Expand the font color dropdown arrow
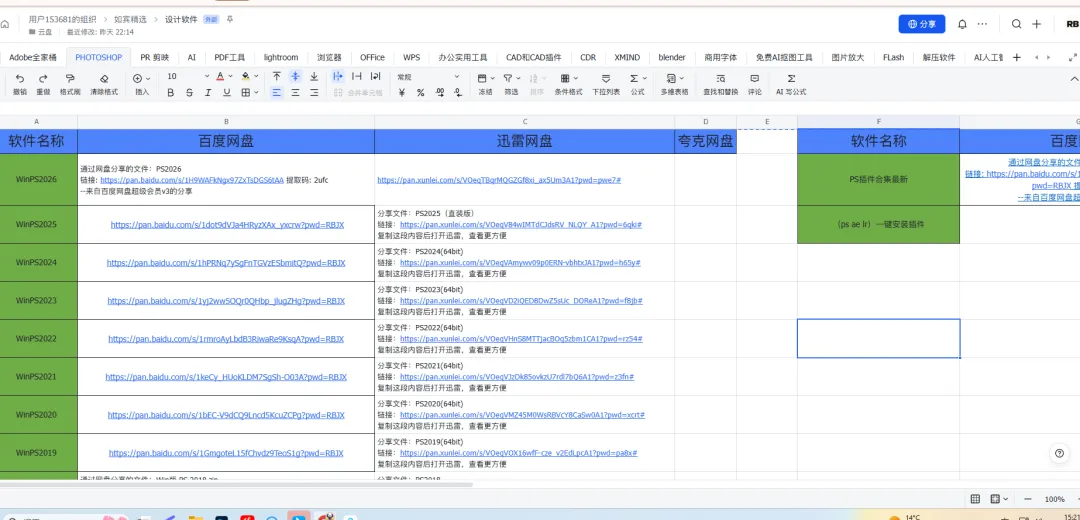The height and width of the screenshot is (520, 1080). 230,76
